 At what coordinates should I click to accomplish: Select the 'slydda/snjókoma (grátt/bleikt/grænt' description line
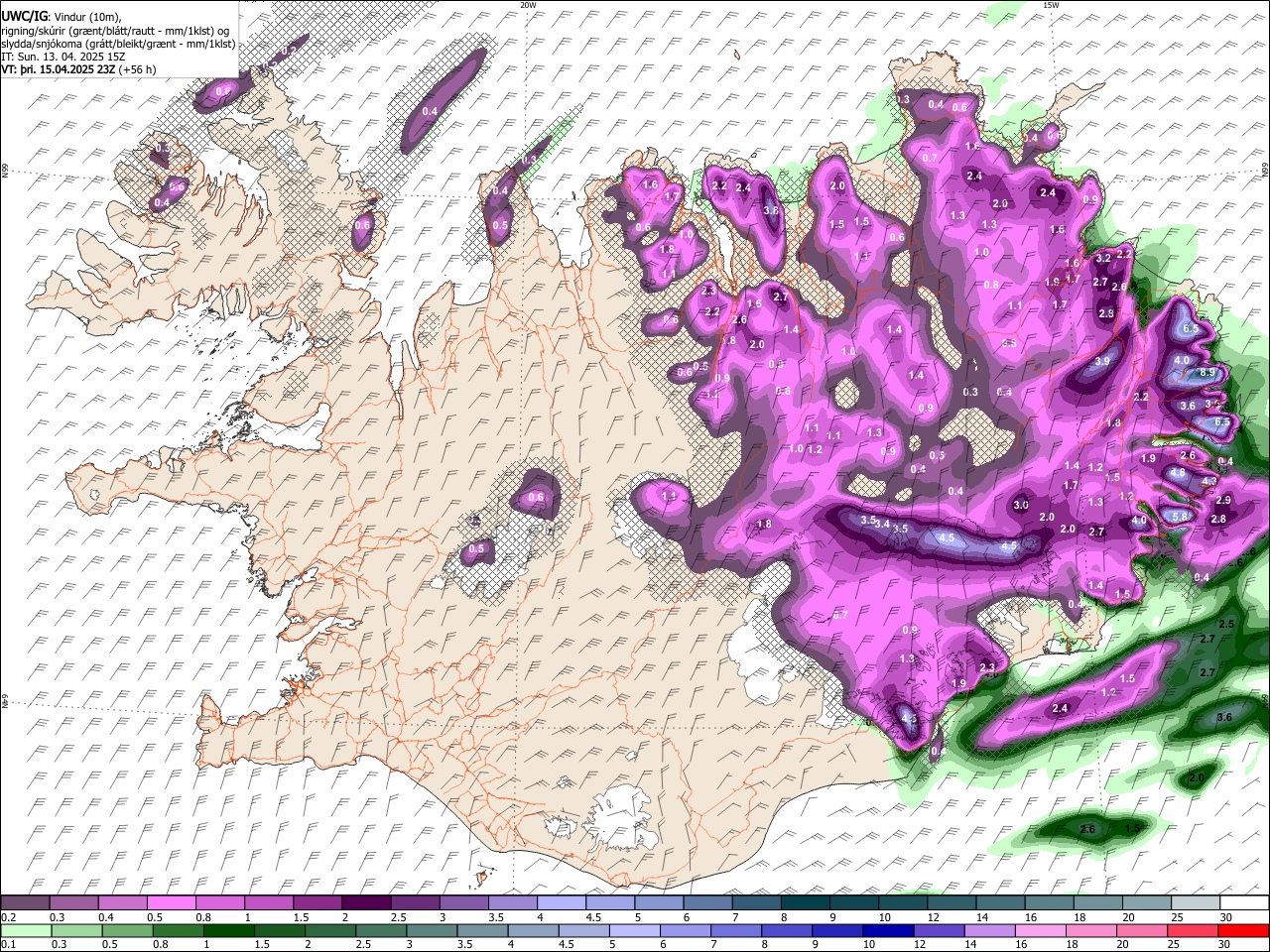(118, 44)
